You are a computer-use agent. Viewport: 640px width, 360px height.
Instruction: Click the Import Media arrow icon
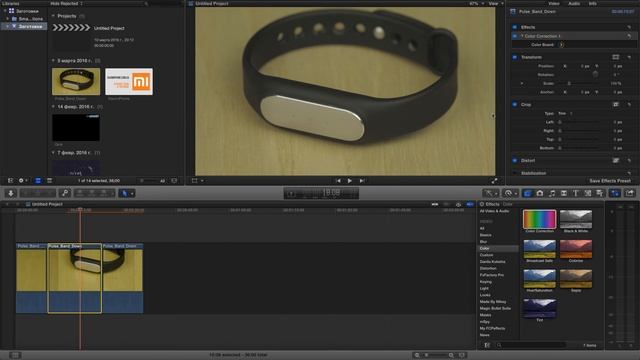[11, 193]
